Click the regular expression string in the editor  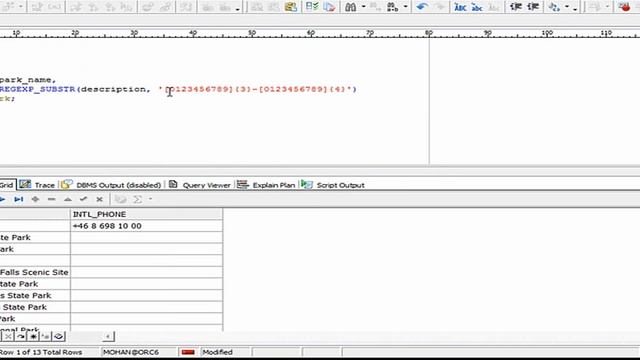coord(258,89)
